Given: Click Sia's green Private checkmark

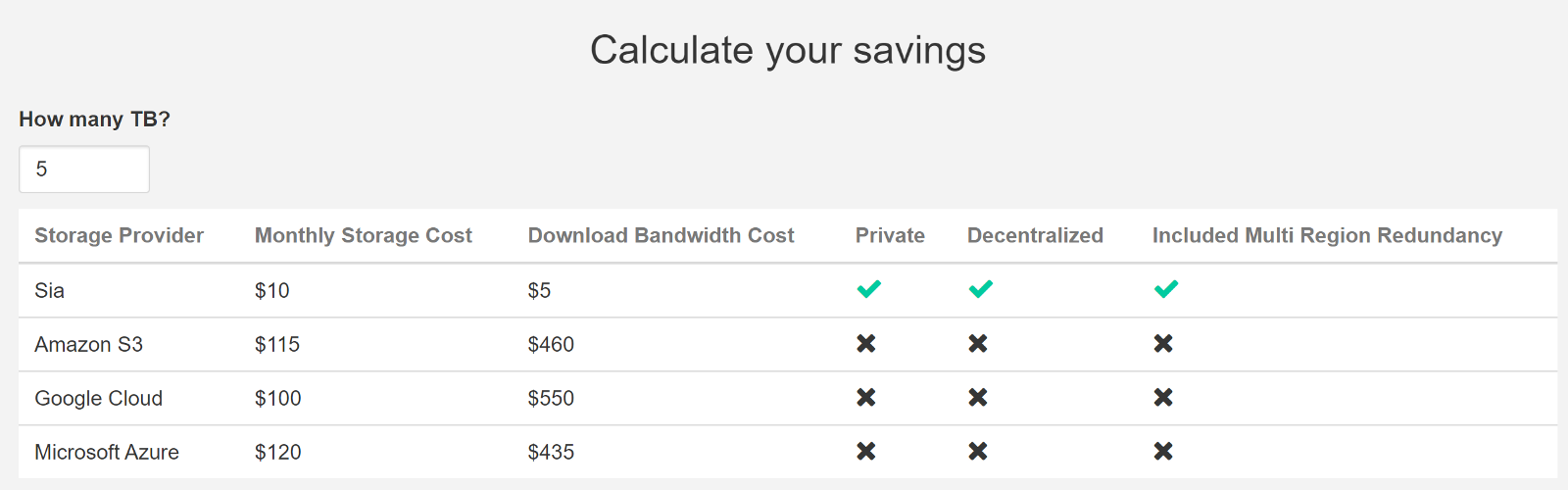Looking at the screenshot, I should click(868, 289).
